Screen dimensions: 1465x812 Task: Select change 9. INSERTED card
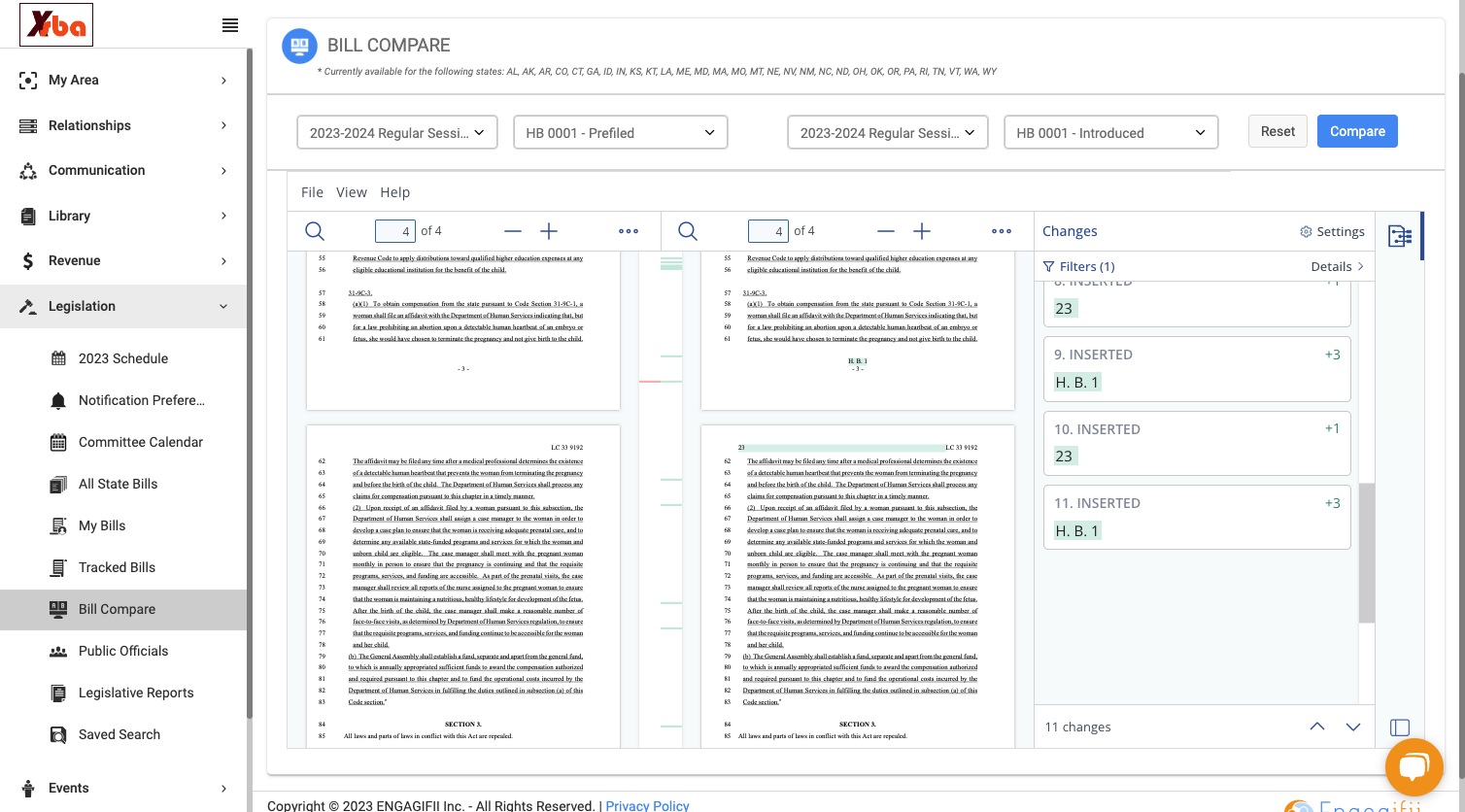1197,368
